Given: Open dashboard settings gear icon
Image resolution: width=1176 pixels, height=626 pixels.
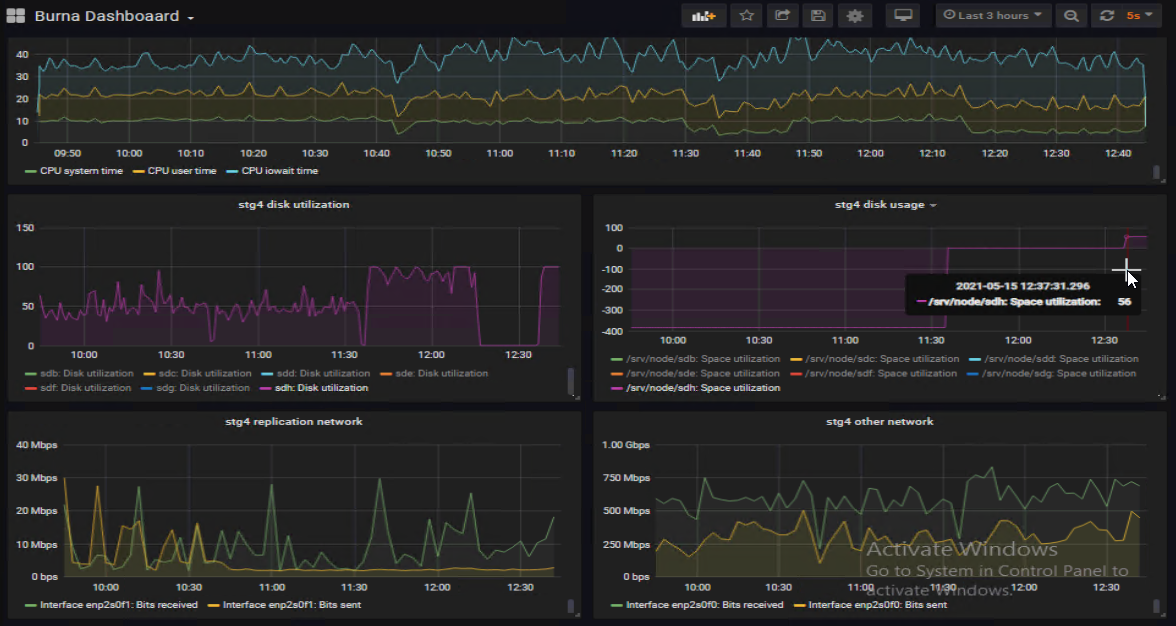Looking at the screenshot, I should (854, 16).
